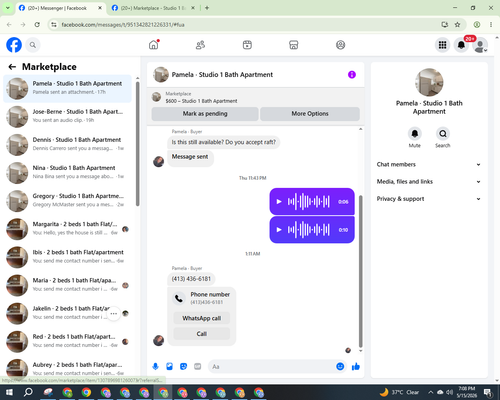500x400 pixels.
Task: Open Groups icon in top navigation
Action: coord(340,45)
